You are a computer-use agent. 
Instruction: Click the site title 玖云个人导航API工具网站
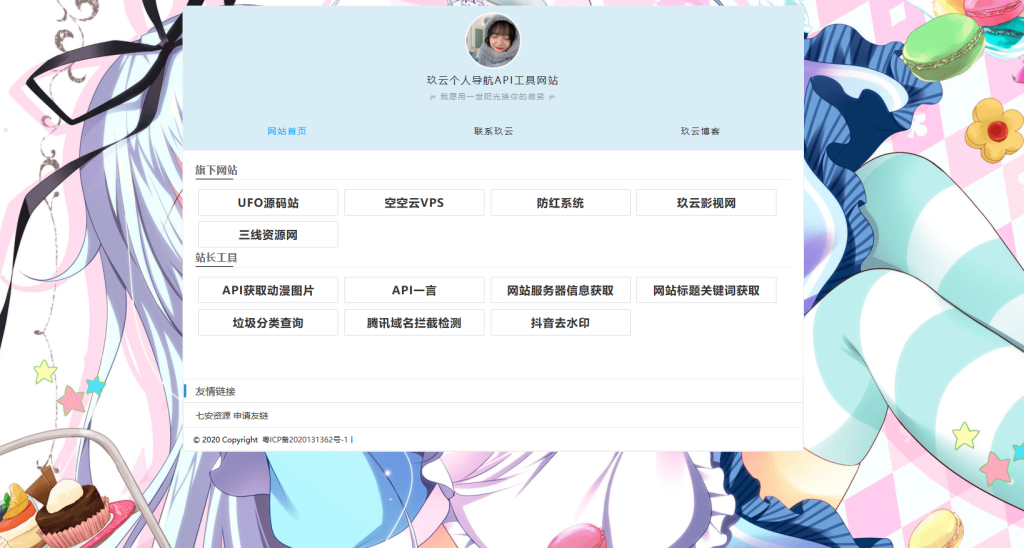click(x=492, y=80)
